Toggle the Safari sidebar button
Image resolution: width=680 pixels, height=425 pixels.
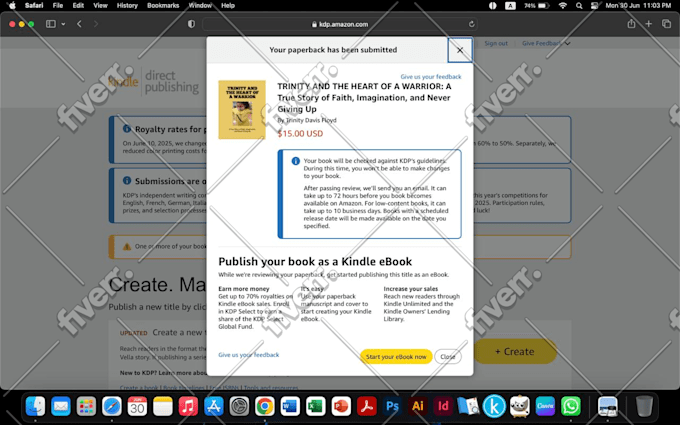coord(51,24)
